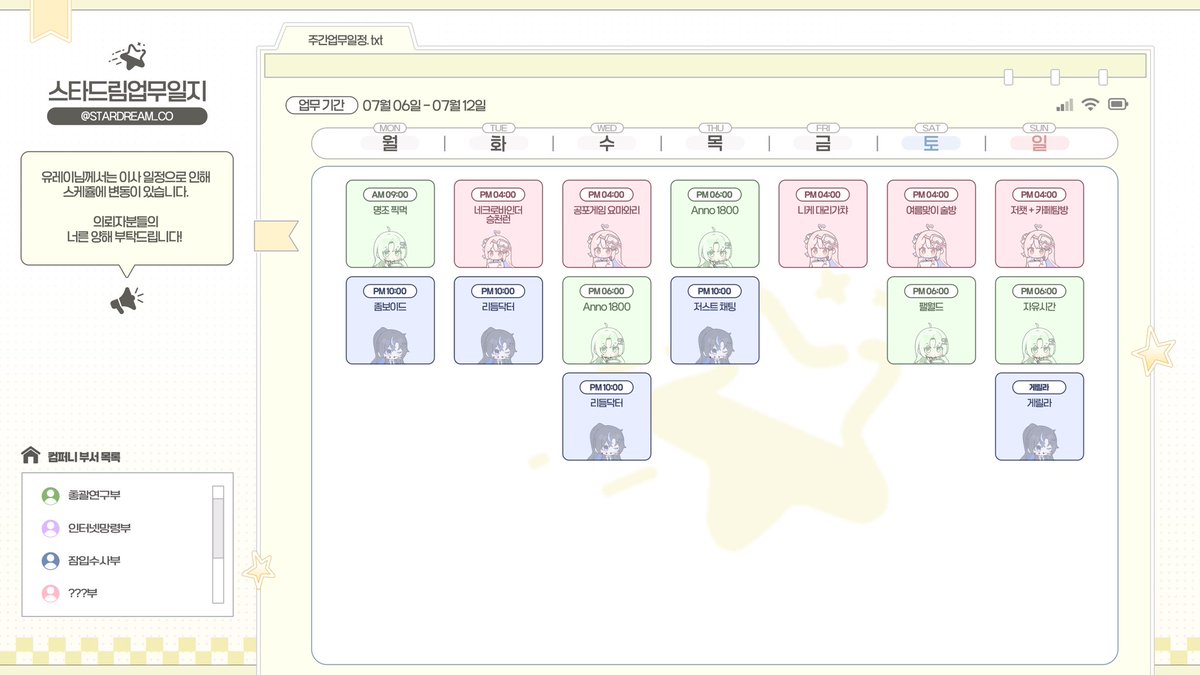Click the 컴퍼니 부서 목록 heading
This screenshot has width=1200, height=675.
click(x=83, y=457)
